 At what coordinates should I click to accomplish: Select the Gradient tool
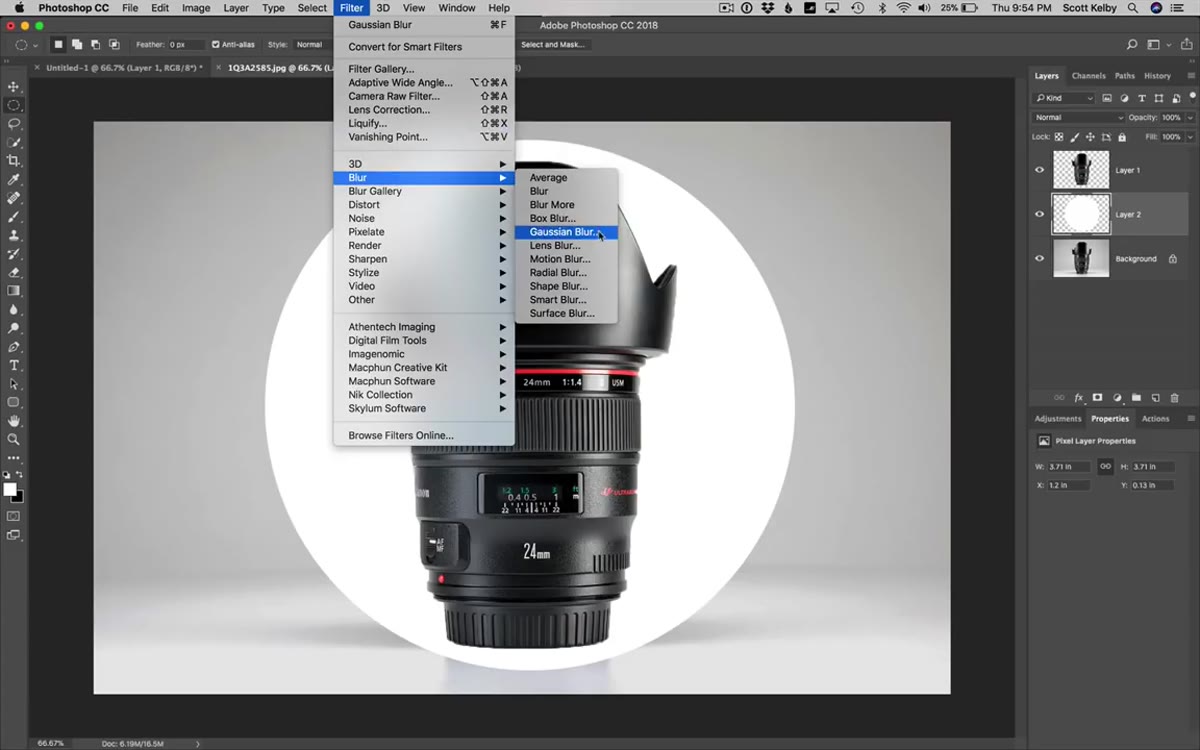pyautogui.click(x=14, y=291)
